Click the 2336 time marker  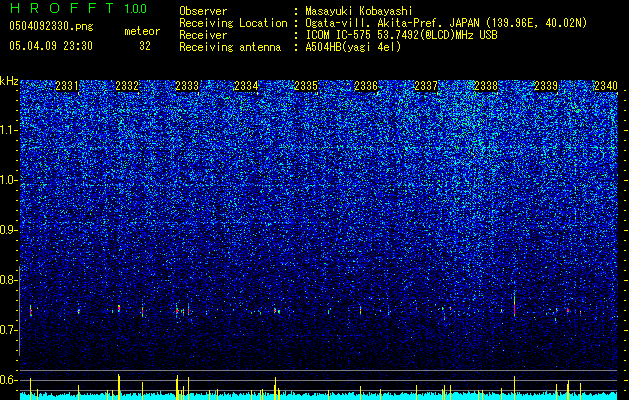click(366, 85)
